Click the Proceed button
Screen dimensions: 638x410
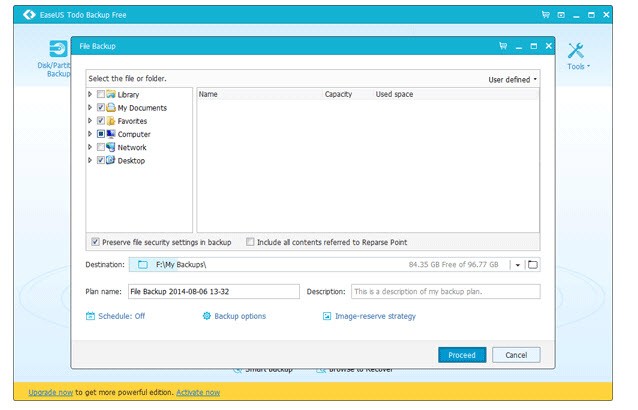462,355
